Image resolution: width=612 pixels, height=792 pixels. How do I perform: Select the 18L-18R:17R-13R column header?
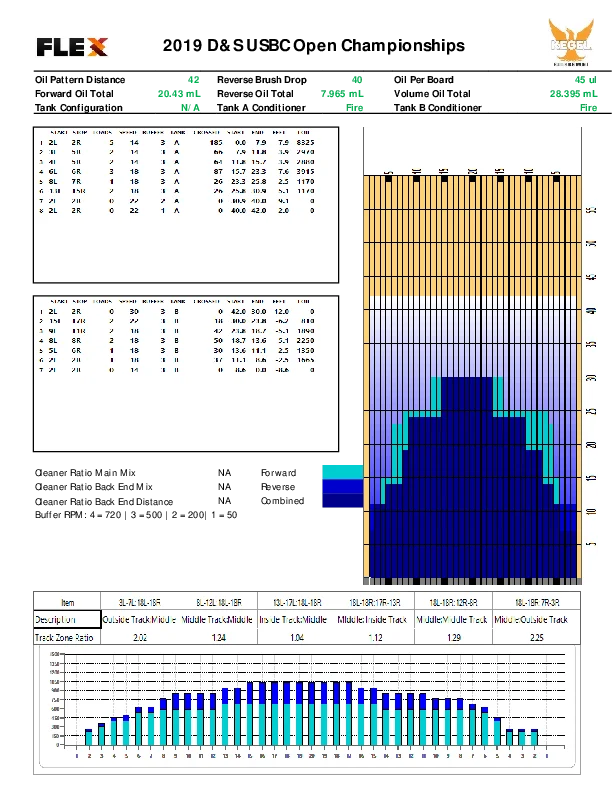click(375, 603)
